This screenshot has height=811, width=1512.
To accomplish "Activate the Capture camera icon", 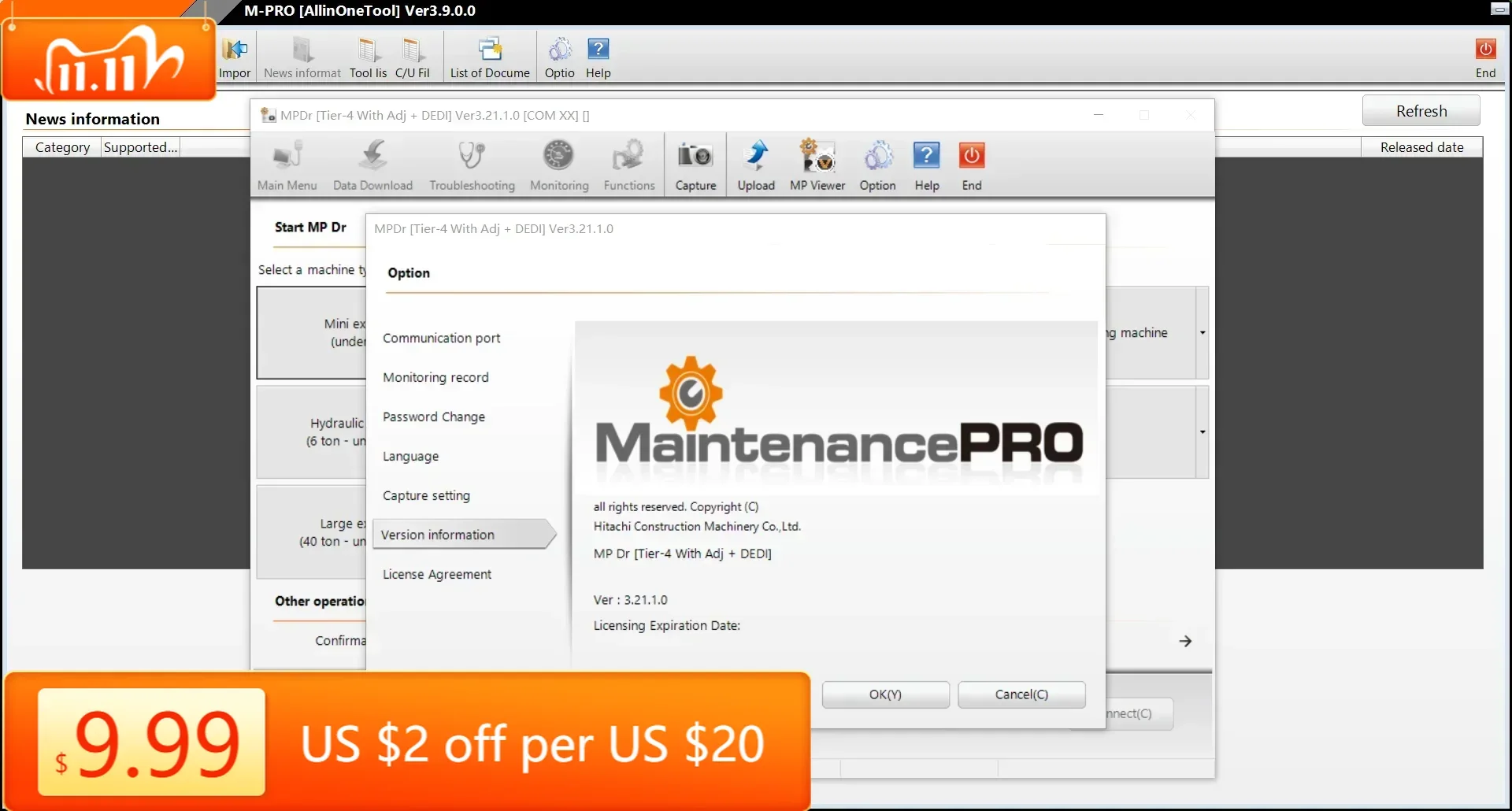I will click(695, 164).
